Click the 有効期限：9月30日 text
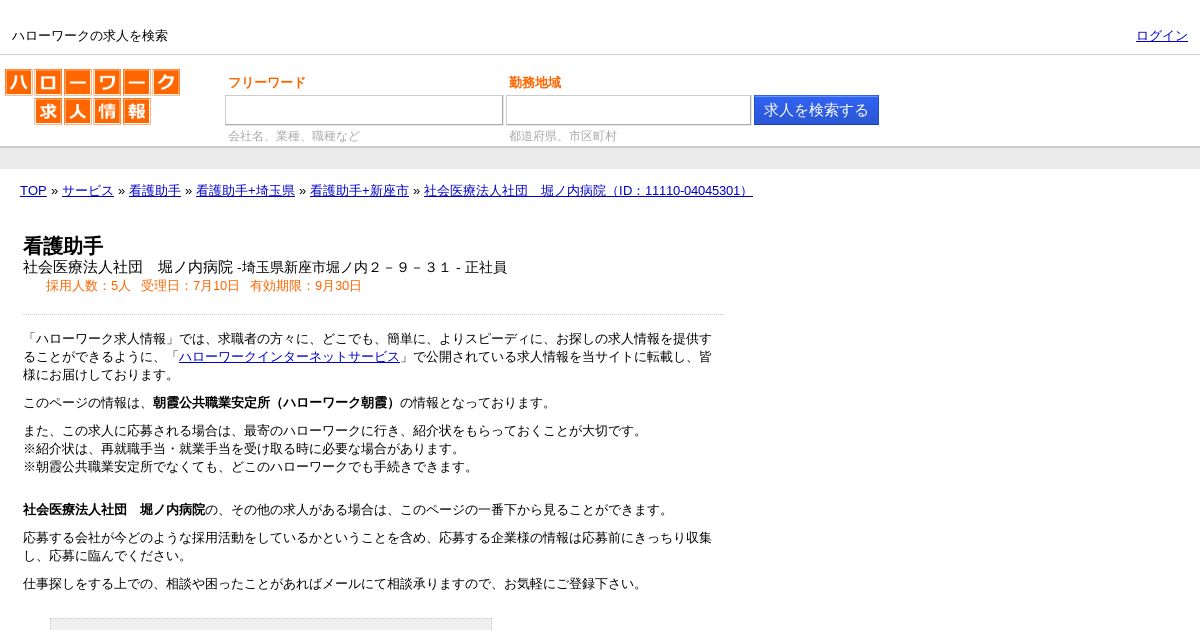 306,286
